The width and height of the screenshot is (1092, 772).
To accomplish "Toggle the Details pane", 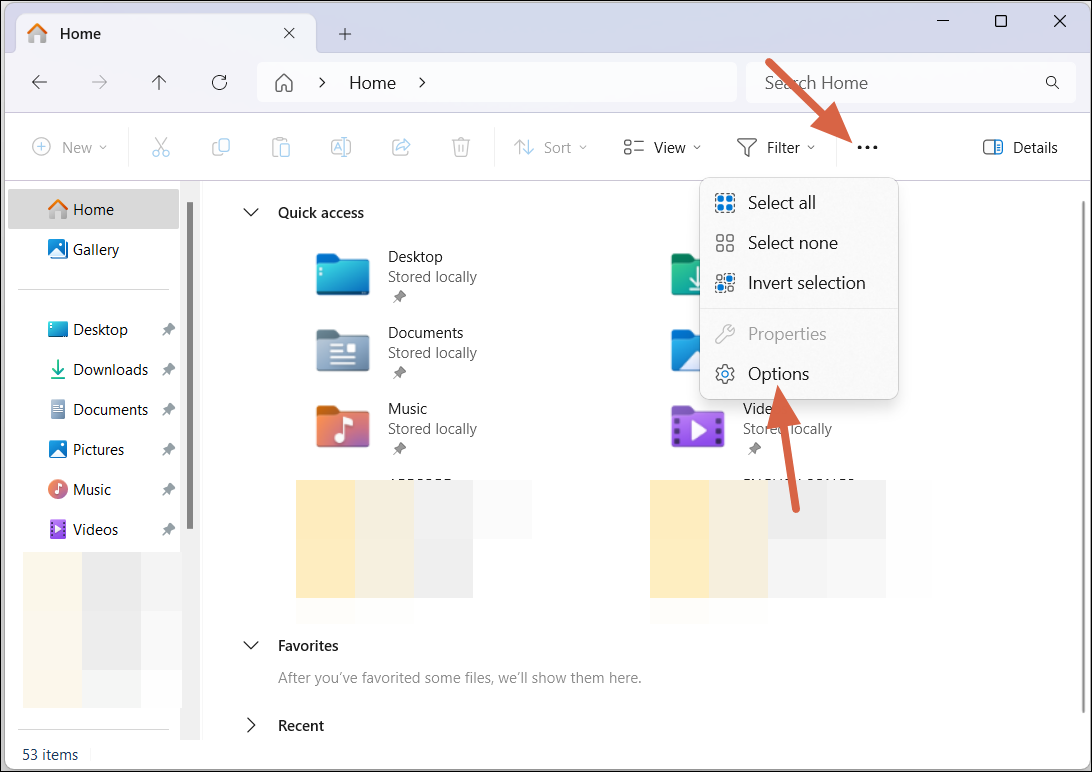I will tap(1020, 147).
